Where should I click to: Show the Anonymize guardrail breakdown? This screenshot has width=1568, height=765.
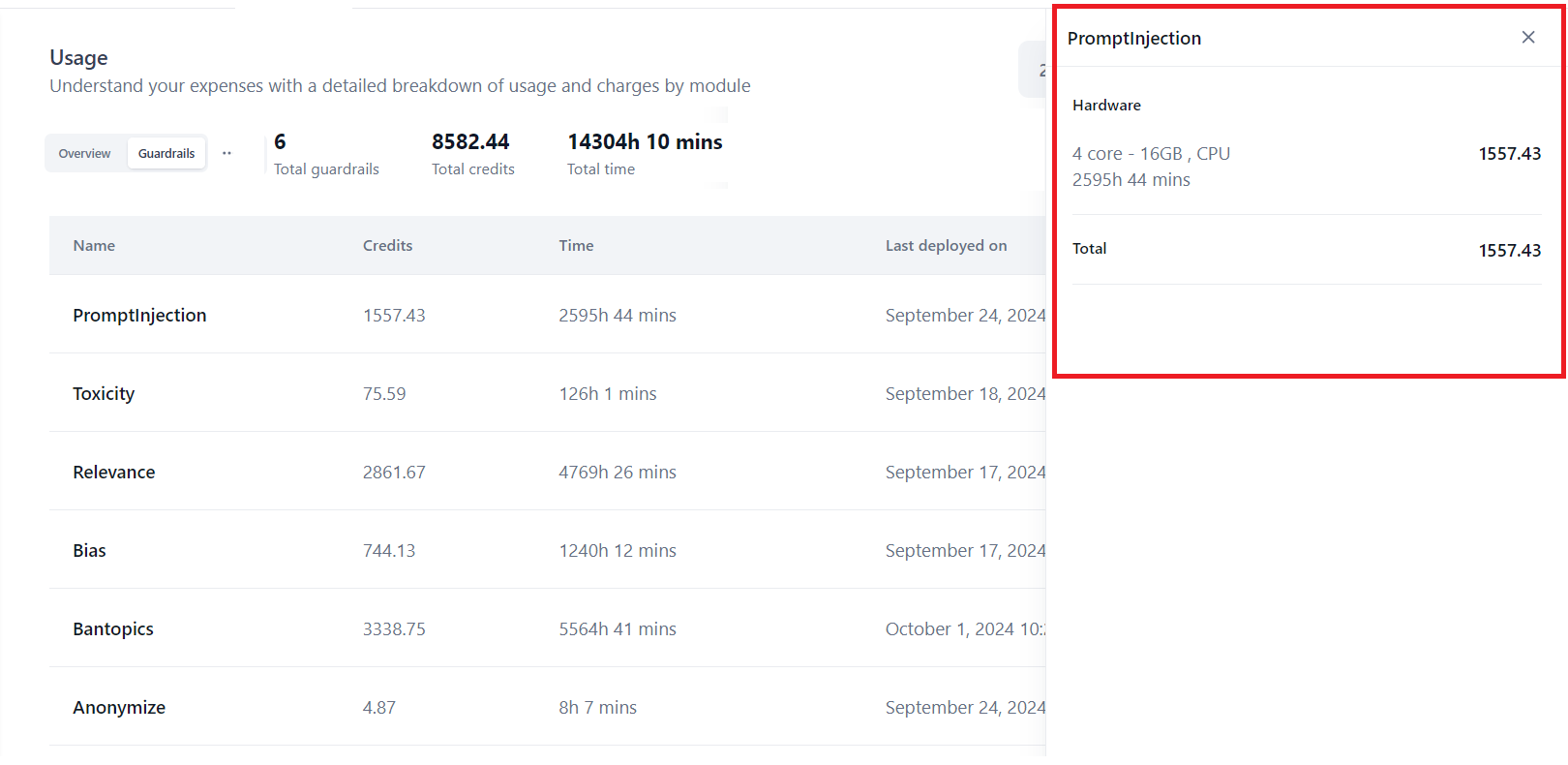119,708
